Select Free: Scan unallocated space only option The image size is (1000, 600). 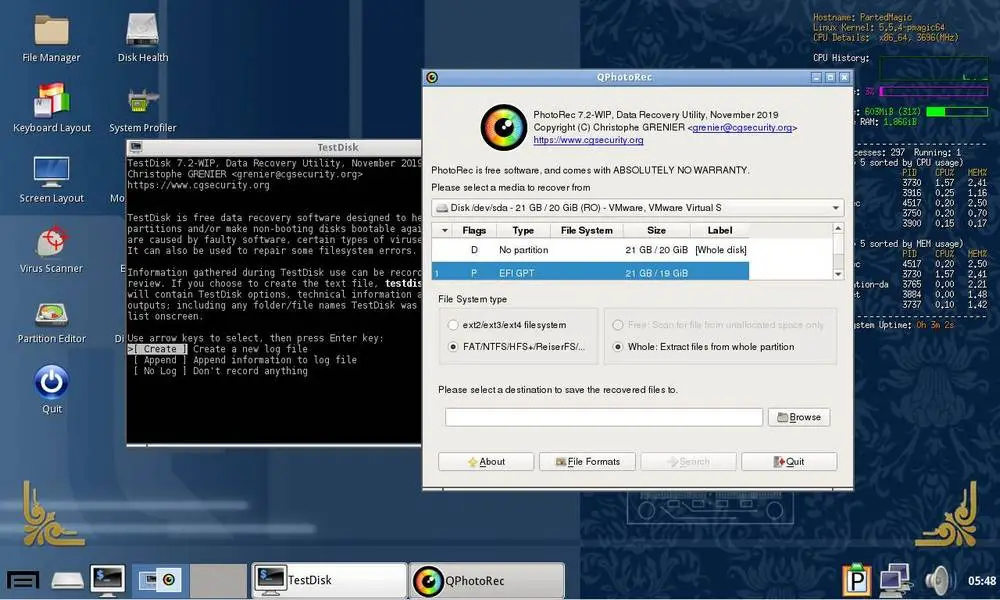coord(617,325)
